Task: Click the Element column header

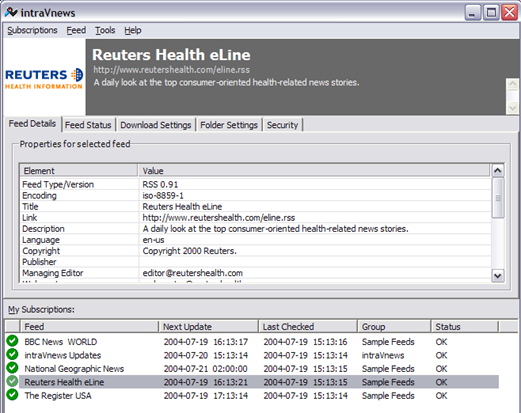Action: tap(79, 171)
